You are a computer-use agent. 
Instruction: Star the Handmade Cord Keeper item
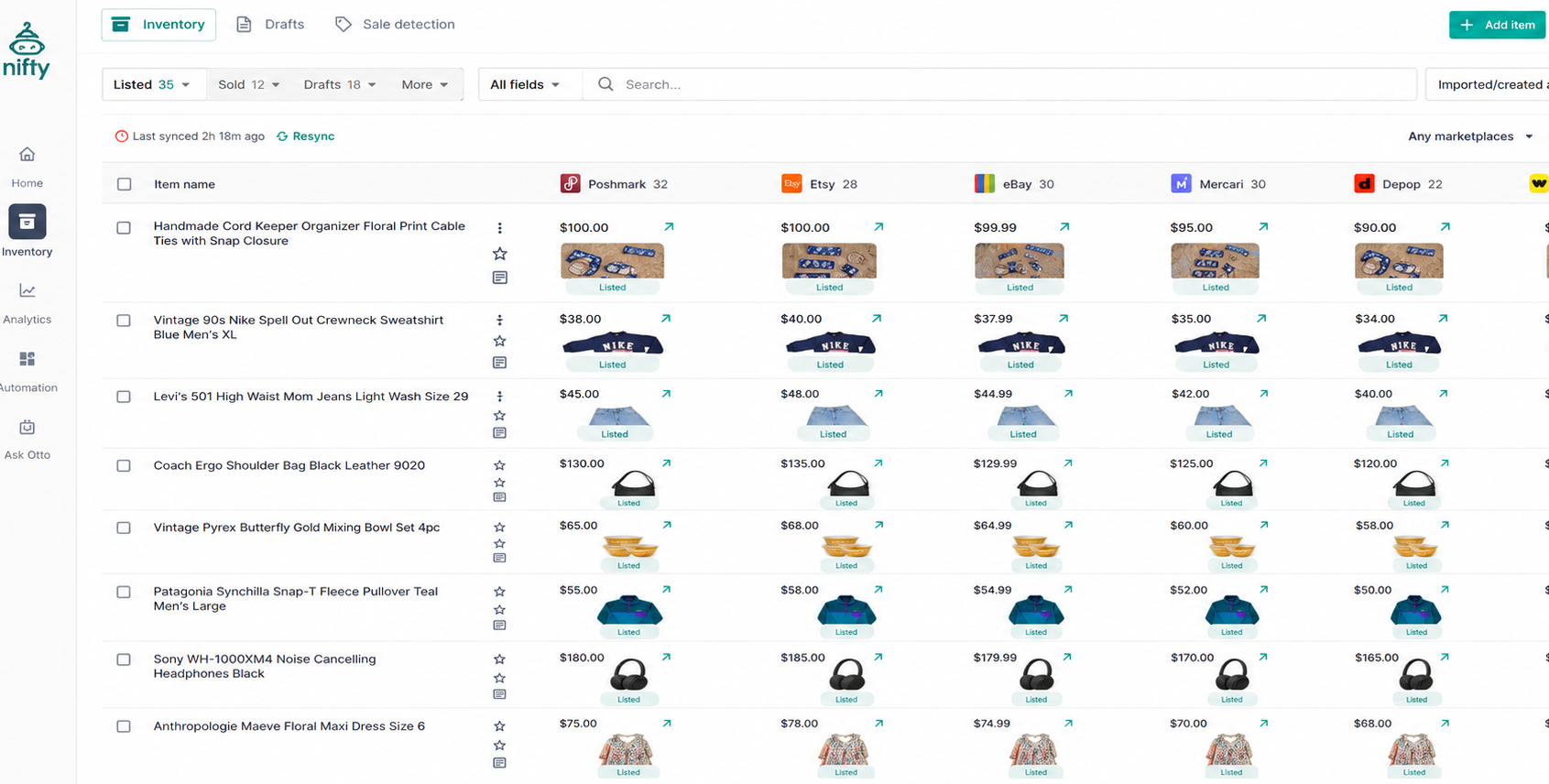point(499,254)
